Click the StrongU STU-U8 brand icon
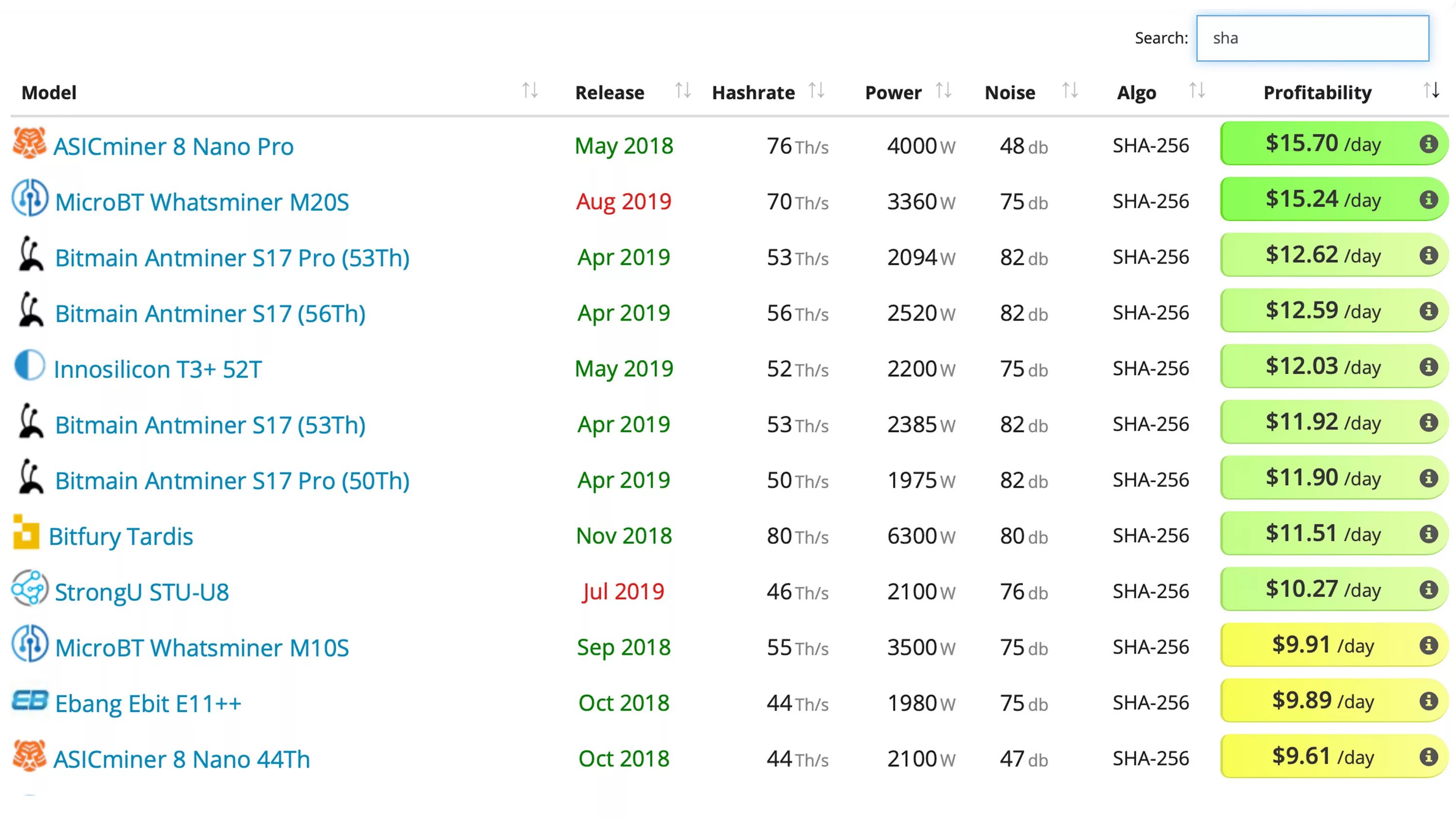The width and height of the screenshot is (1456, 819). pyautogui.click(x=30, y=589)
